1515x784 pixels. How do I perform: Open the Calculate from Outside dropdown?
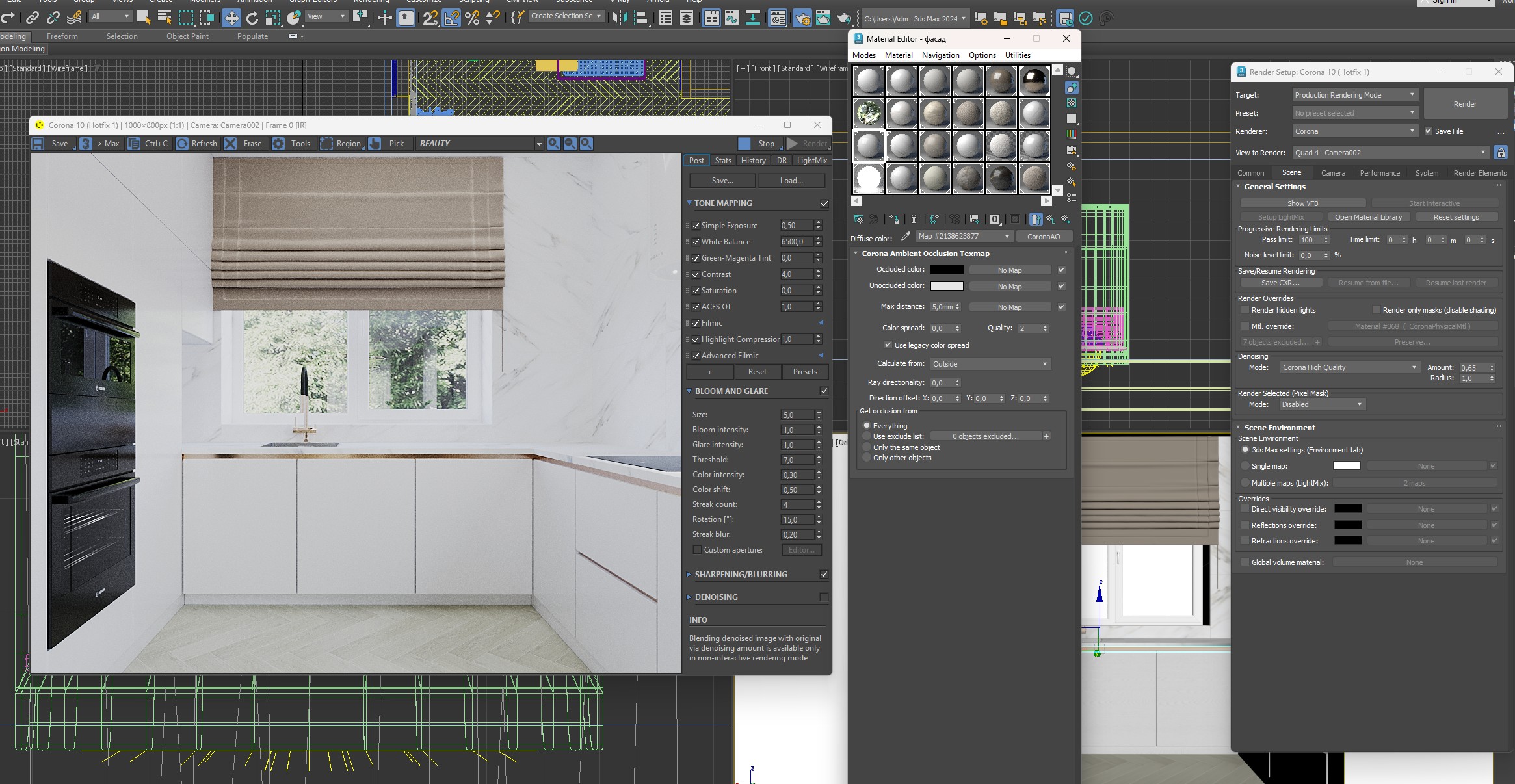pyautogui.click(x=990, y=364)
